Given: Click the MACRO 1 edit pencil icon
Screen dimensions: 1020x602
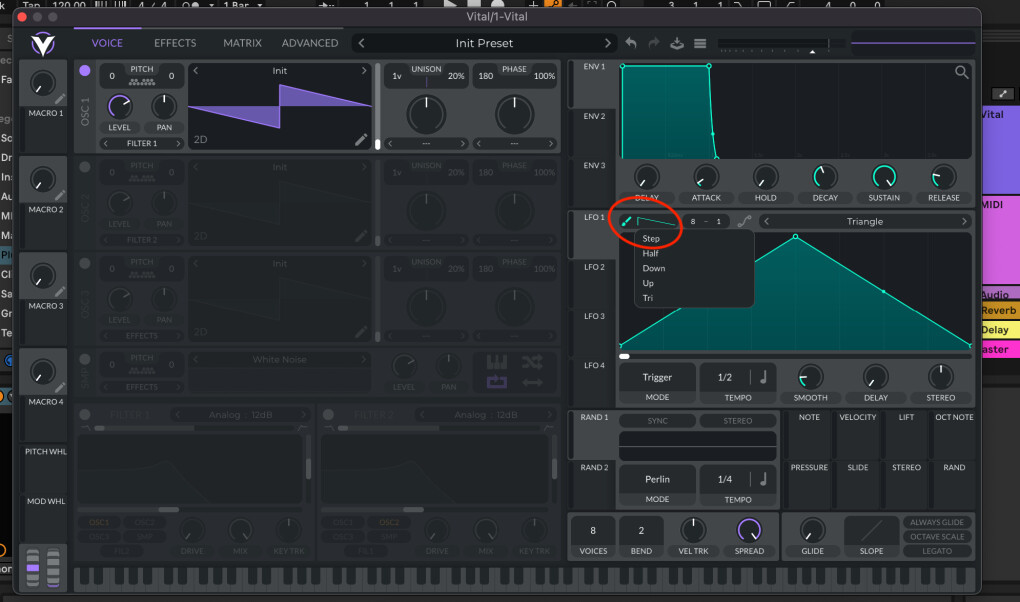Looking at the screenshot, I should [60, 98].
